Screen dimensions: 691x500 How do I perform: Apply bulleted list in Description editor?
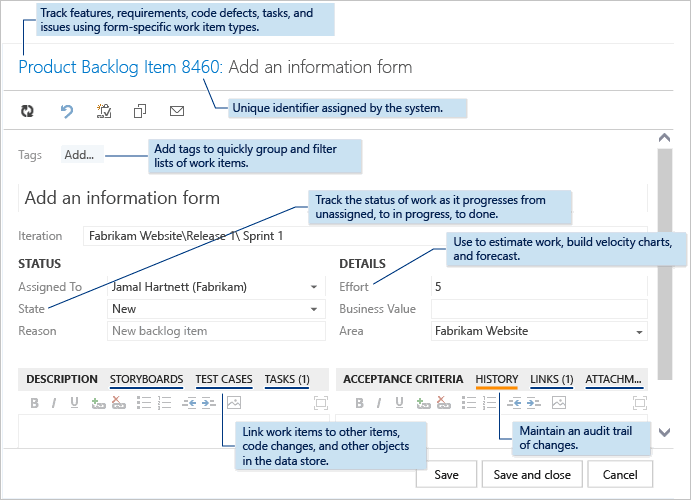tap(144, 403)
